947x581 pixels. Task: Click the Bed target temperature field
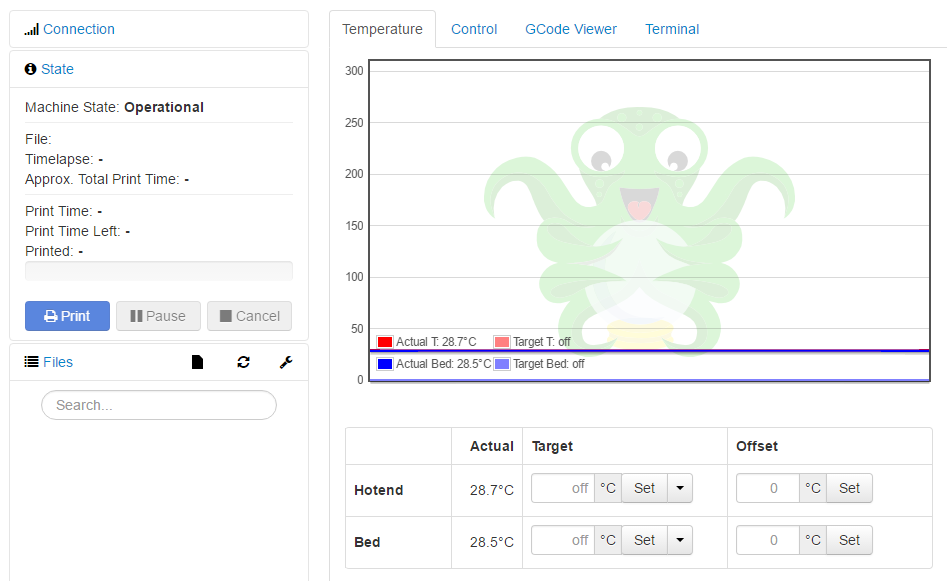pyautogui.click(x=563, y=540)
